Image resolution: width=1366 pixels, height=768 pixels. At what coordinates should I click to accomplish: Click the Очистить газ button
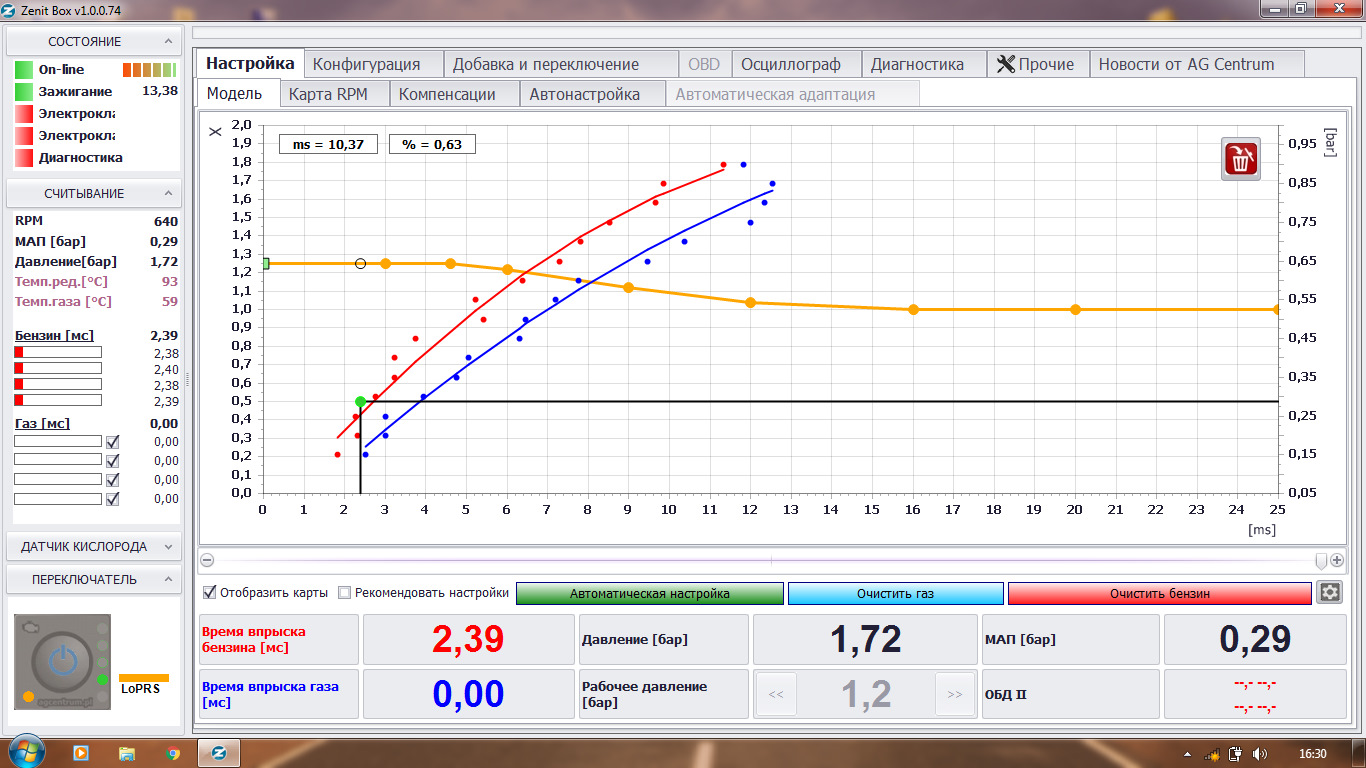click(895, 593)
